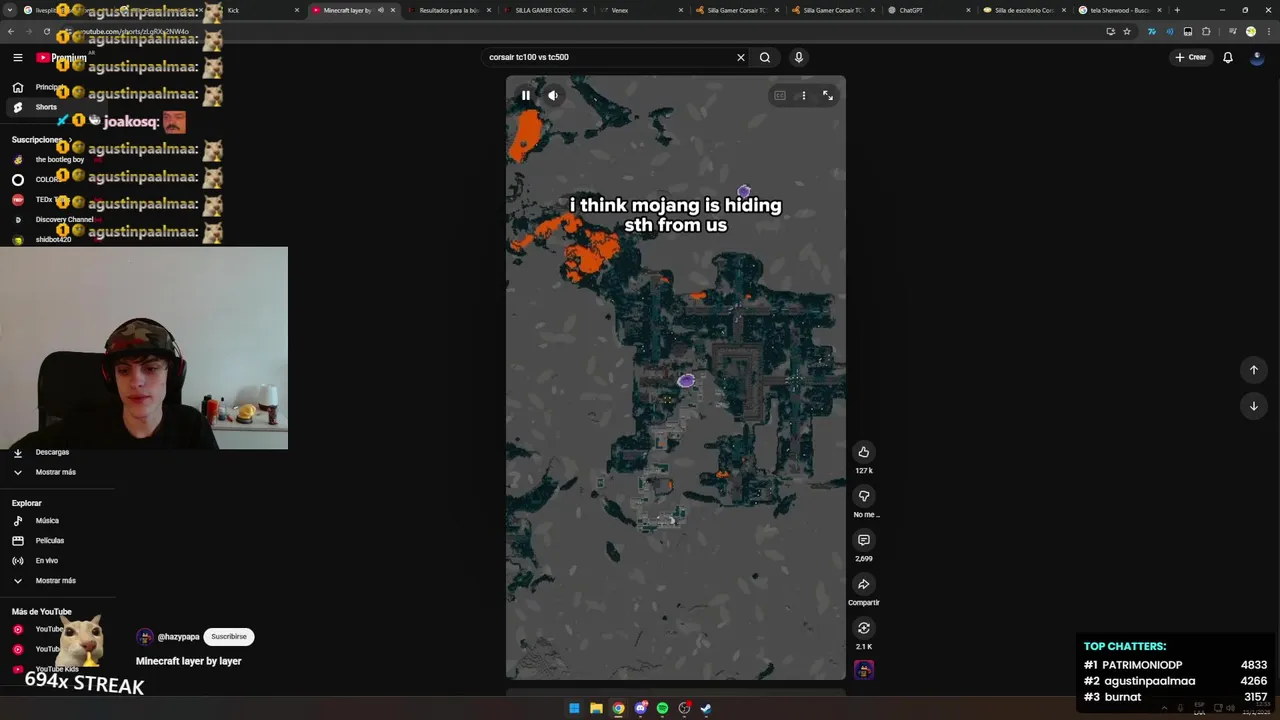Dislike the short (No me gusta)
1280x720 pixels.
(864, 496)
